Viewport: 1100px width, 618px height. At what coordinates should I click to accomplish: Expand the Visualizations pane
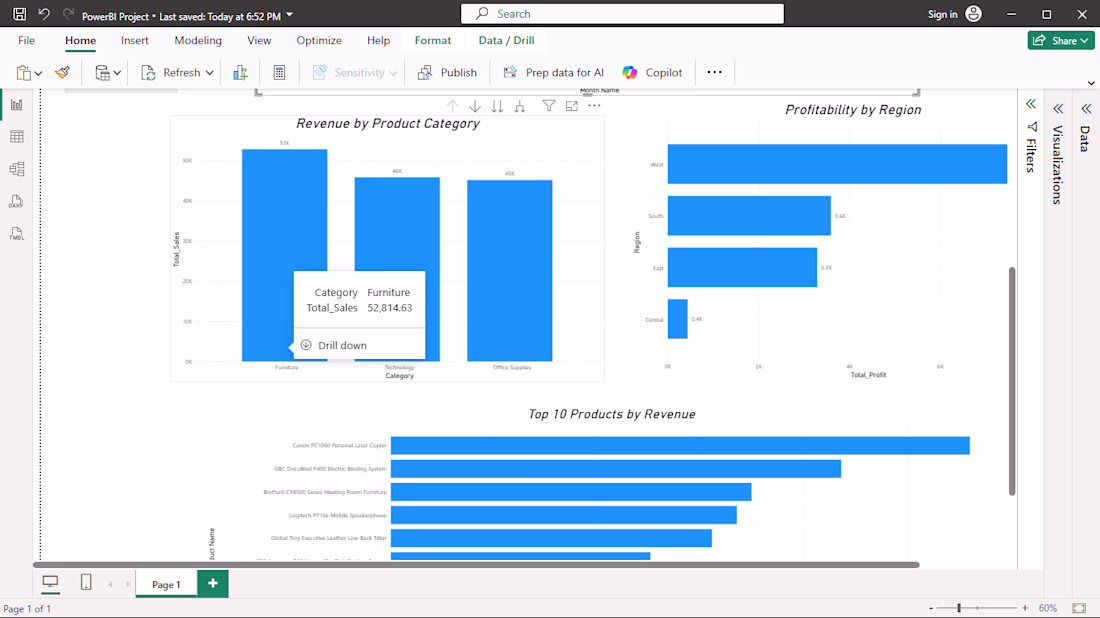click(1058, 109)
